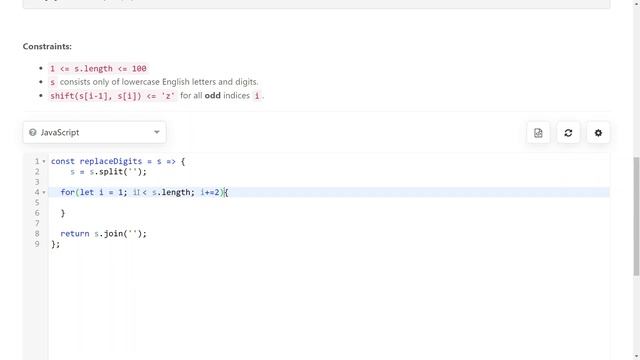Screen dimensions: 640x360
Task: Collapse the fold arrow on line 4
Action: (x=44, y=192)
